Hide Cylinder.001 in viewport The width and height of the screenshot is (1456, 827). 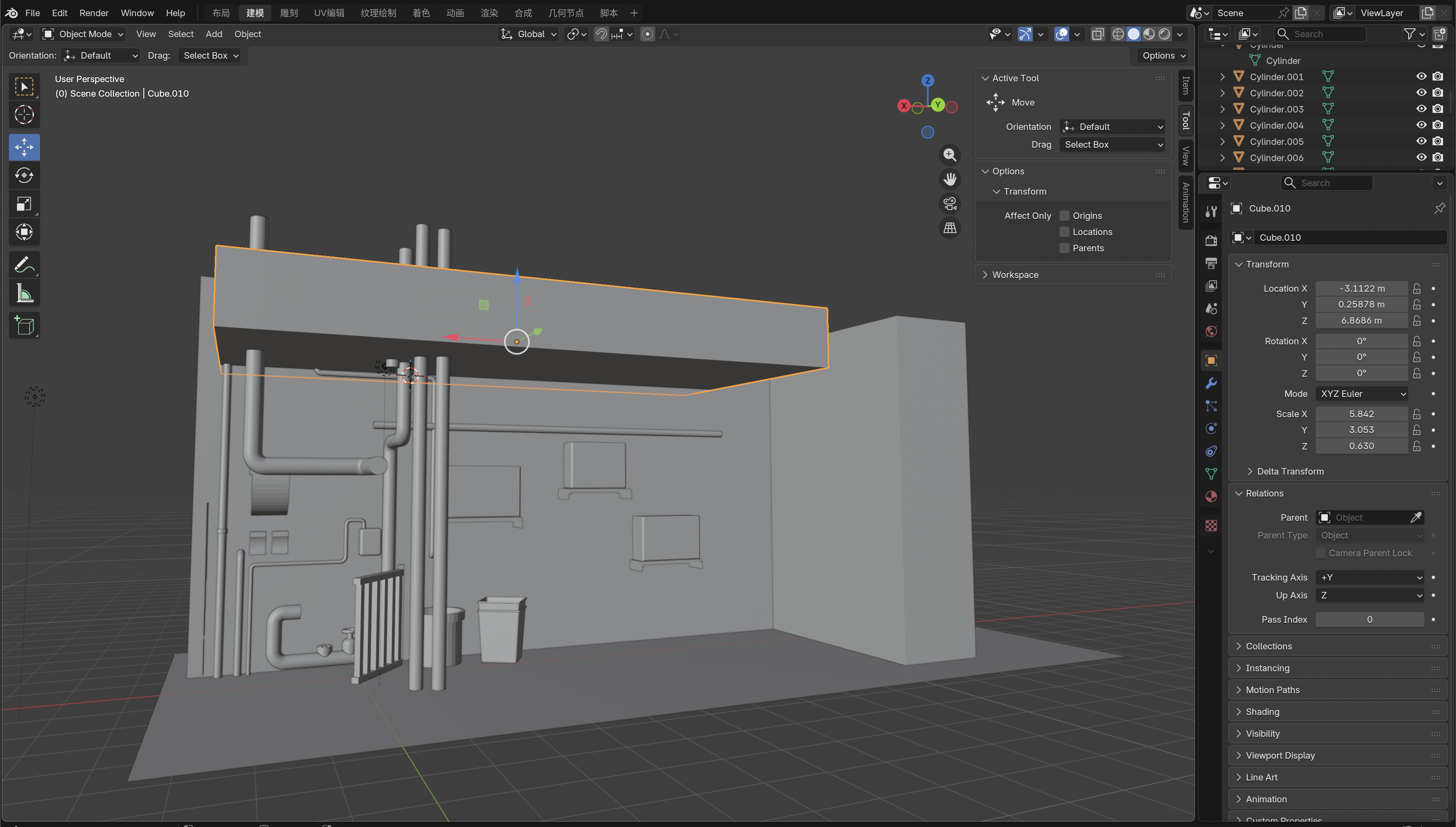click(1421, 77)
